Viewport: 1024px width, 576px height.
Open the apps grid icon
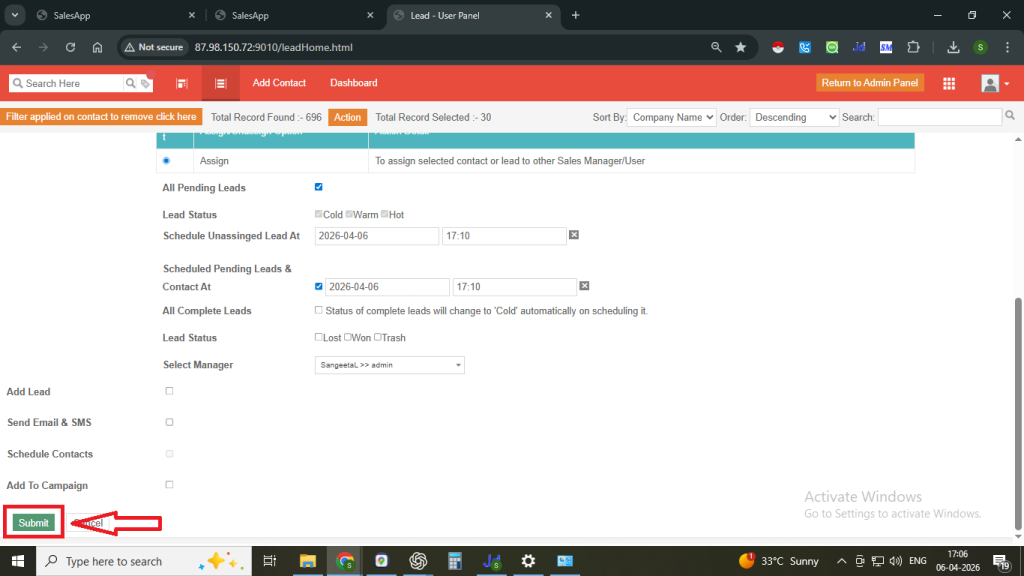point(949,83)
